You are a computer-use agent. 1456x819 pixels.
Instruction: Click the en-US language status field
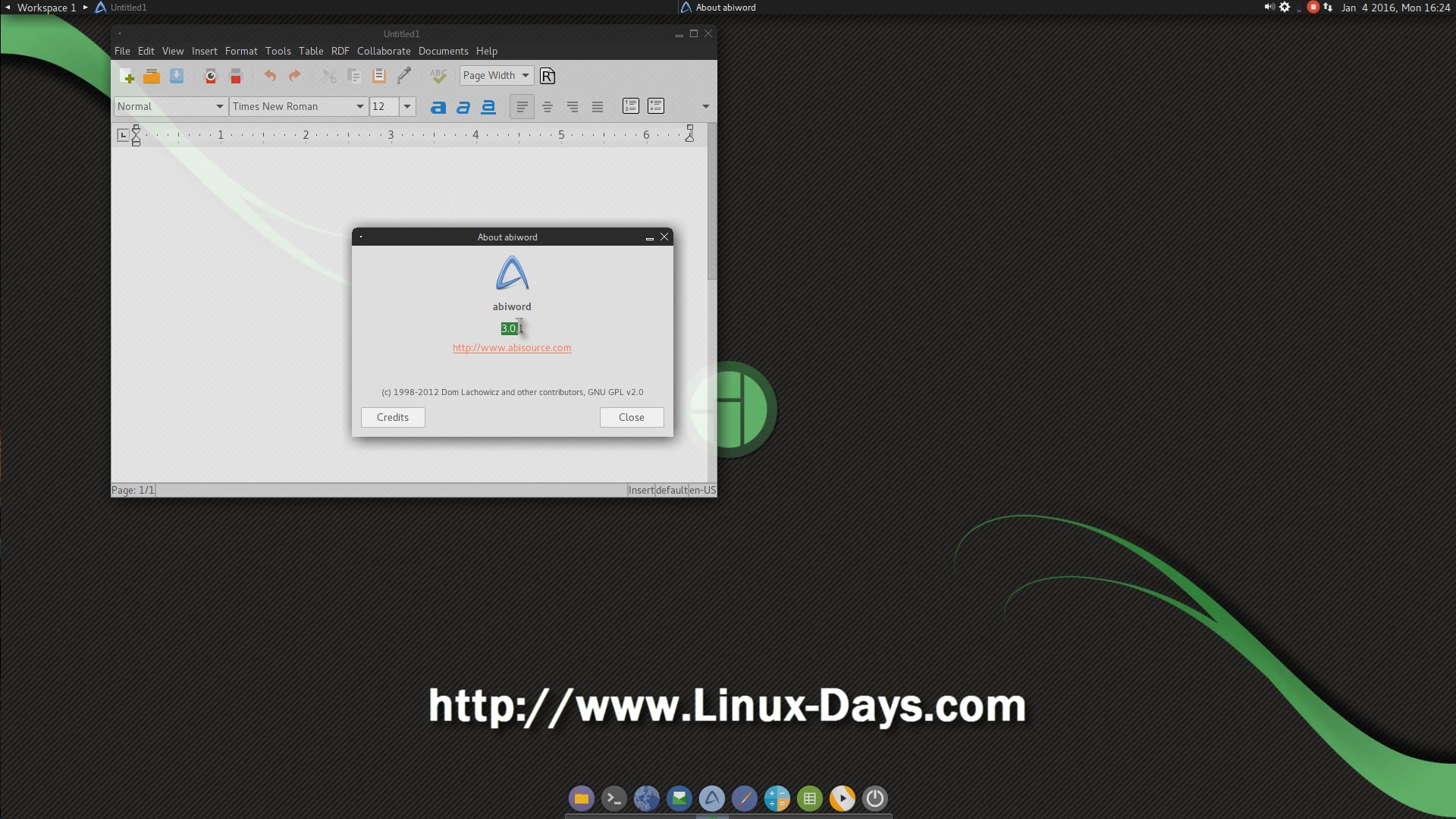pyautogui.click(x=702, y=490)
